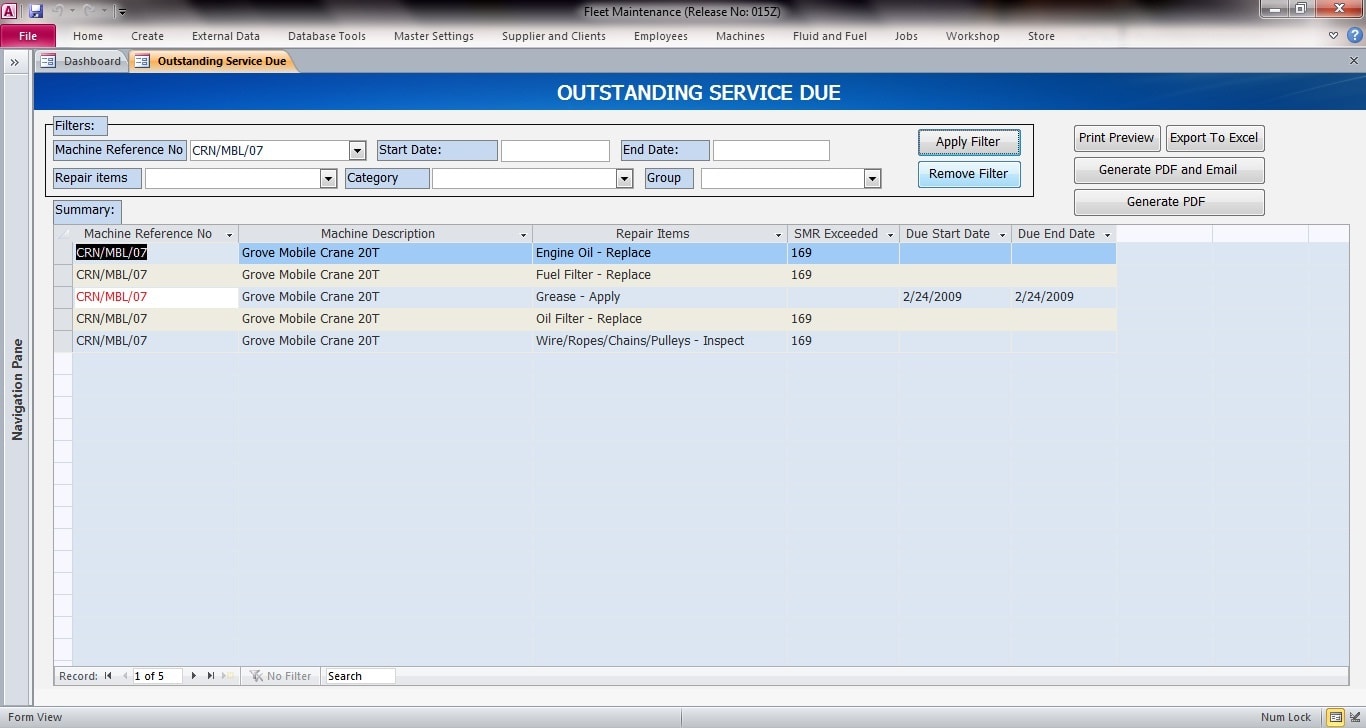The width and height of the screenshot is (1366, 728).
Task: Open Repair Items column filter arrow
Action: 778,234
